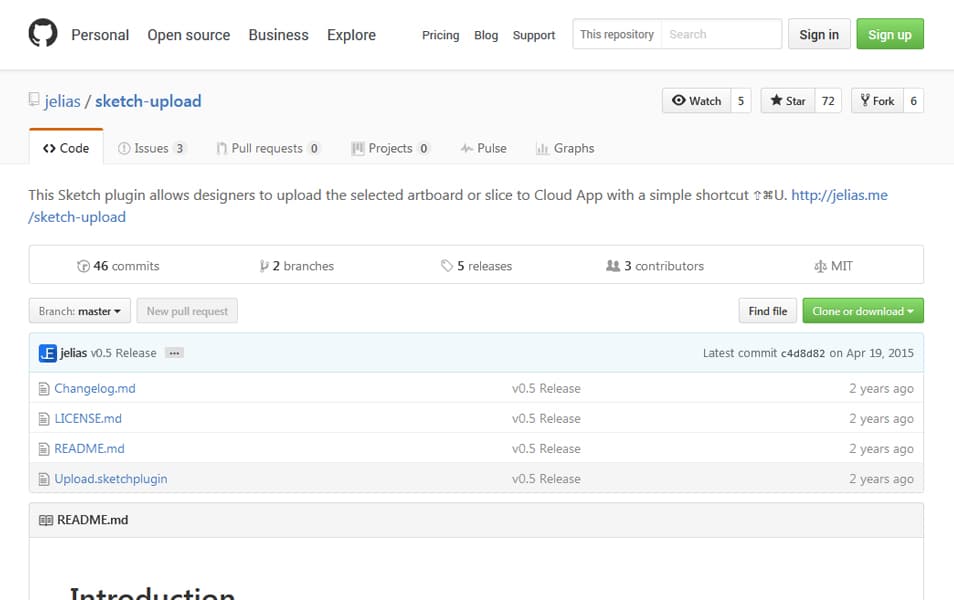Viewport: 954px width, 600px height.
Task: Star the sketch-upload repository
Action: click(787, 101)
